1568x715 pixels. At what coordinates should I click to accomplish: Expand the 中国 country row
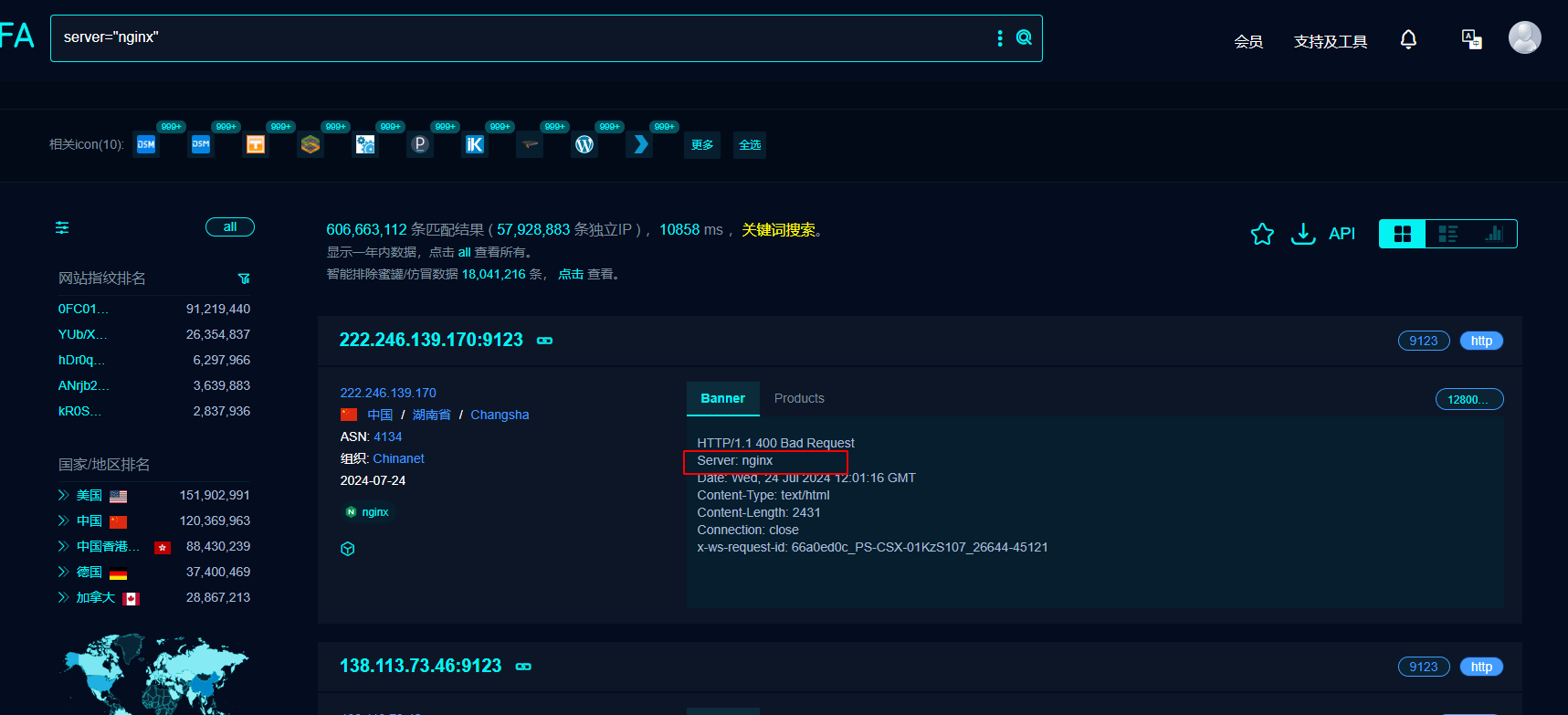(x=64, y=520)
